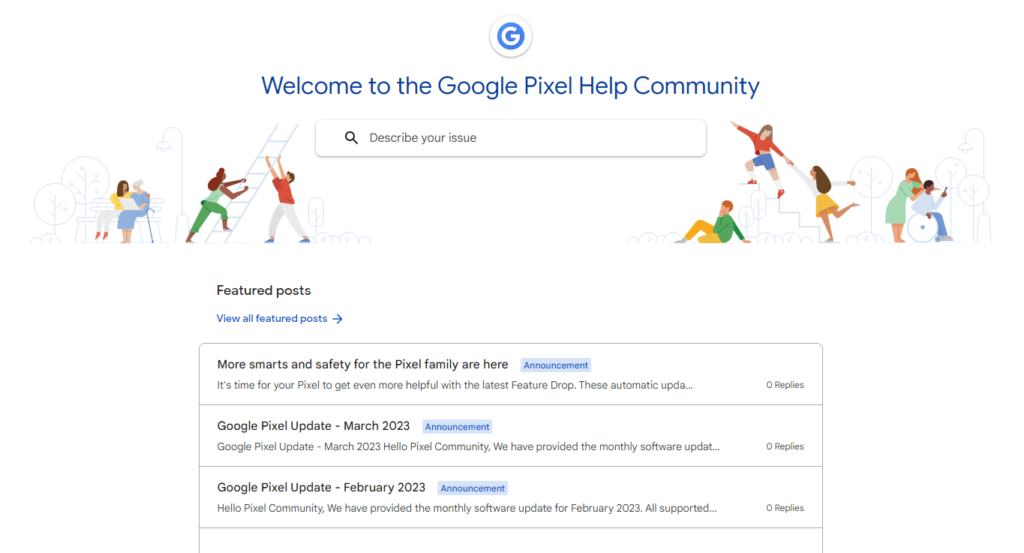Open the Google Pixel Update - March 2023 post

(313, 426)
